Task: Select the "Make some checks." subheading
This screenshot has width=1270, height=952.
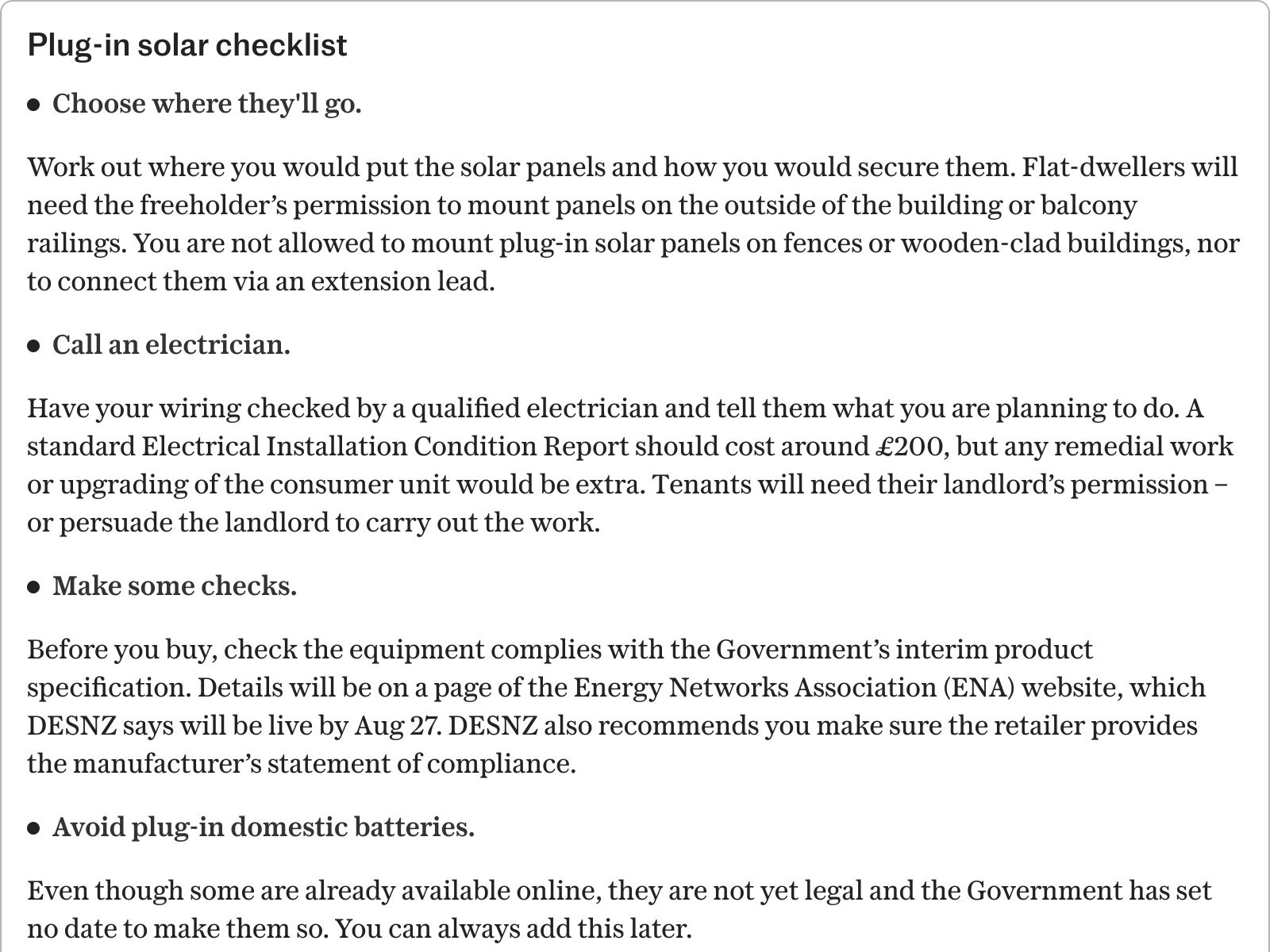Action: 175,586
